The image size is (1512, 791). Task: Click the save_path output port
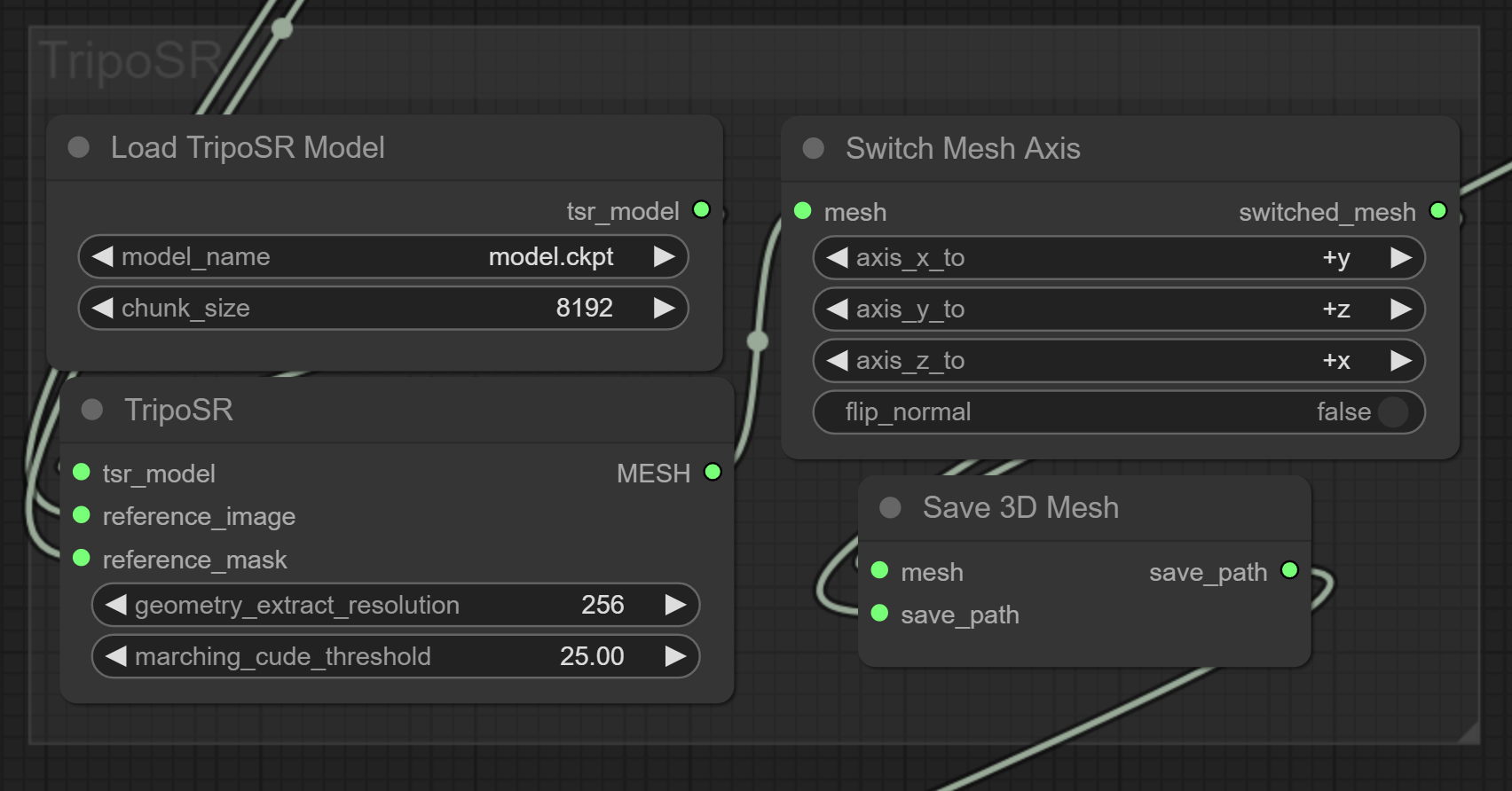point(1290,570)
